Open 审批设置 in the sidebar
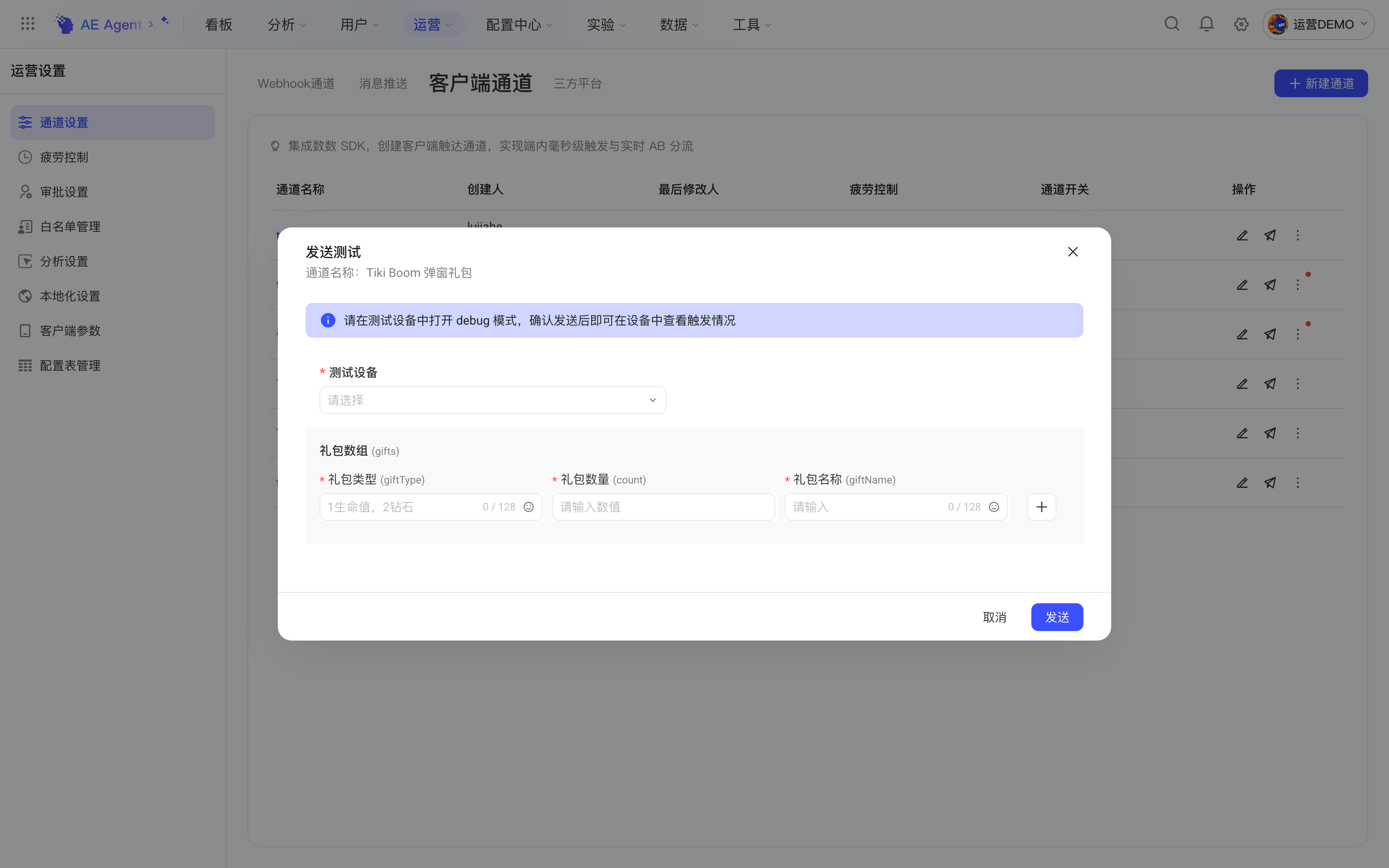This screenshot has height=868, width=1389. 112,192
